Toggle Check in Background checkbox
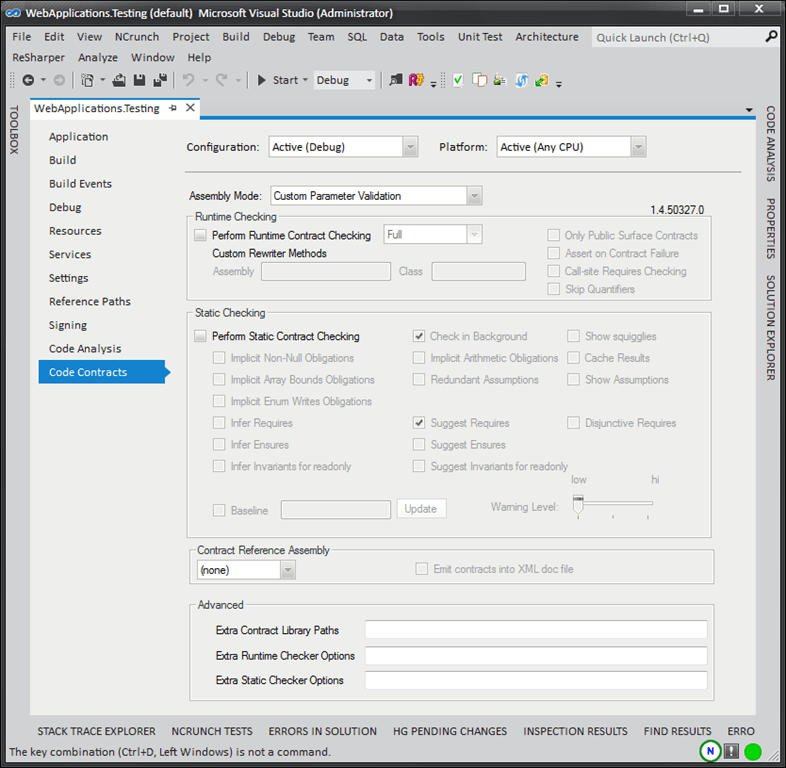The width and height of the screenshot is (786, 768). tap(419, 336)
